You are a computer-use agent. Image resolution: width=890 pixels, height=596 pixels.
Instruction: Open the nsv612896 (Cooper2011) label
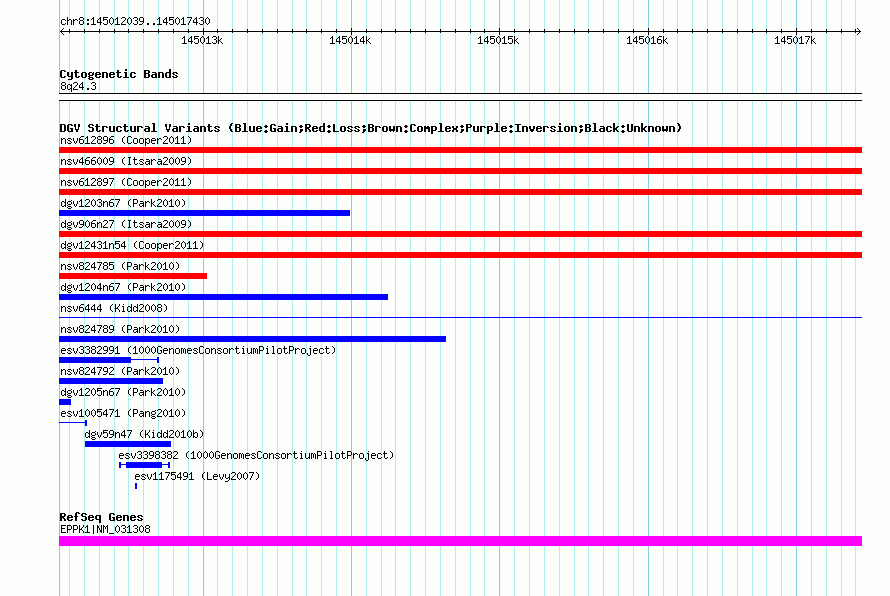point(126,140)
